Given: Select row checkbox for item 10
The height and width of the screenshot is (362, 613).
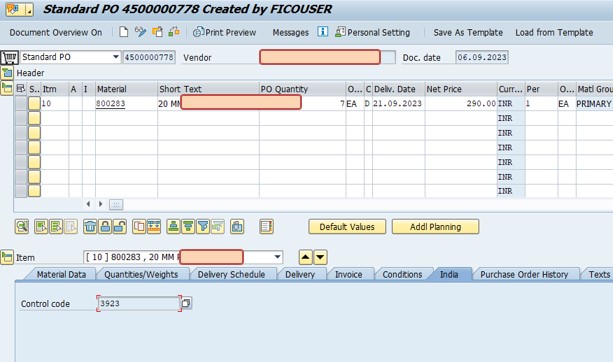Looking at the screenshot, I should 21,104.
